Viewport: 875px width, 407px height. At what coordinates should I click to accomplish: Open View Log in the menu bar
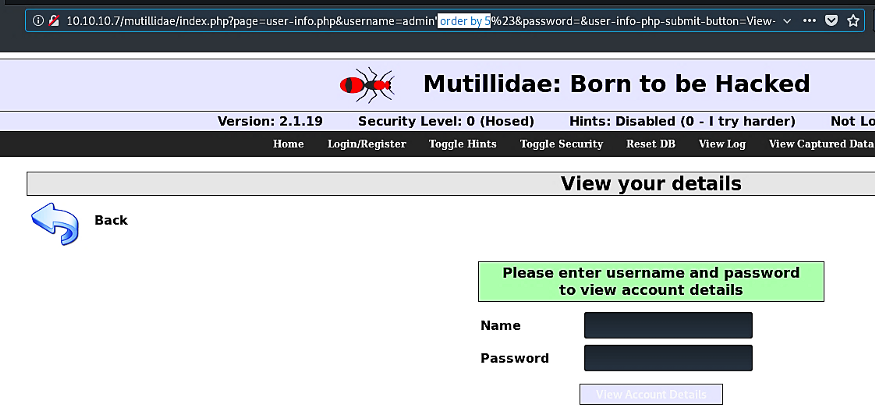722,144
